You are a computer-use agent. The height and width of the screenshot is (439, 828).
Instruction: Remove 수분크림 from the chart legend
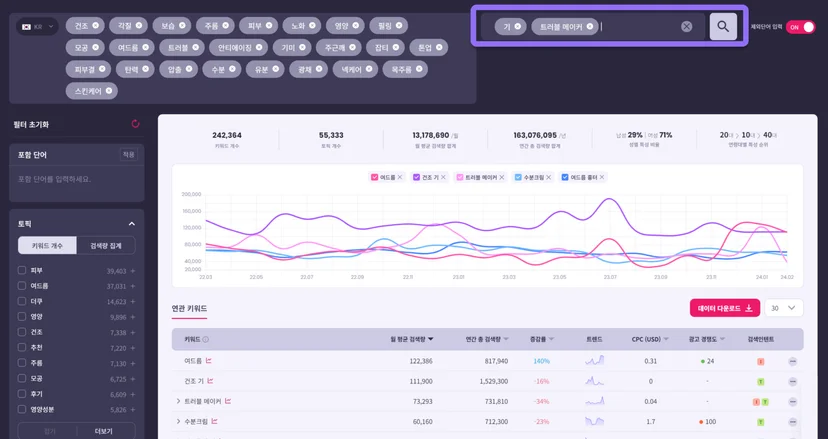click(x=548, y=178)
